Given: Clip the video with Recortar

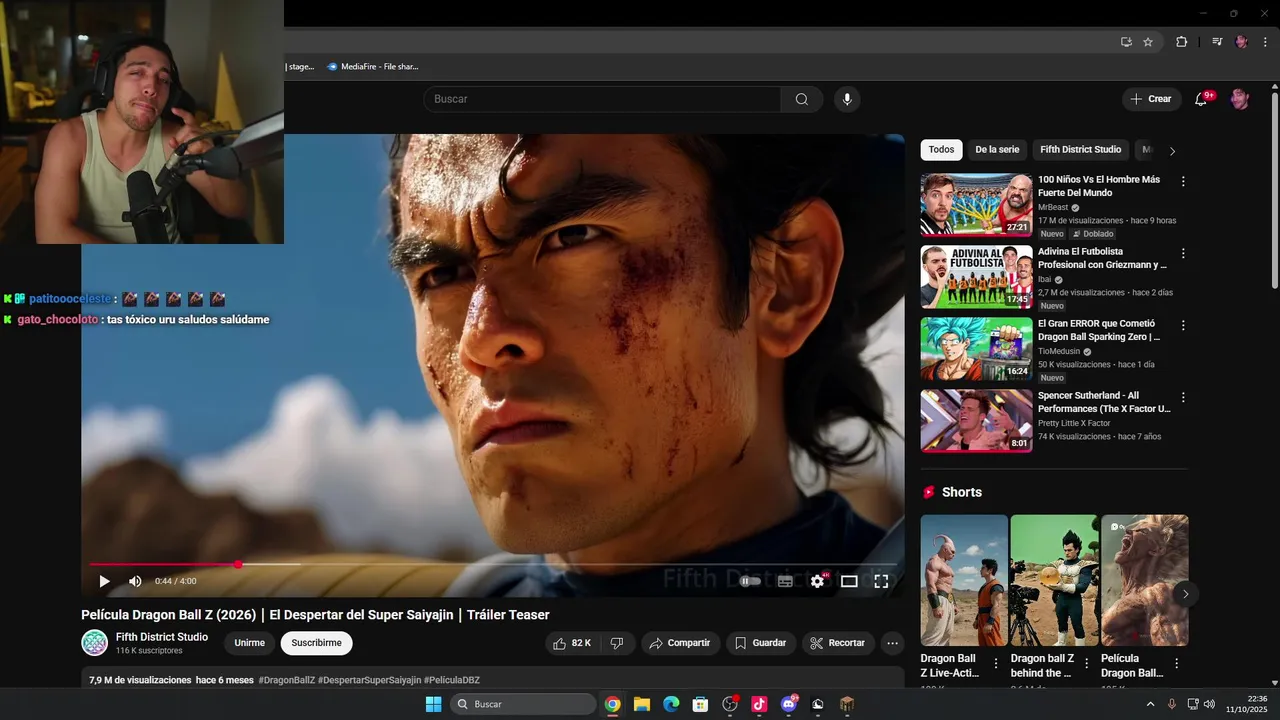Looking at the screenshot, I should 838,643.
